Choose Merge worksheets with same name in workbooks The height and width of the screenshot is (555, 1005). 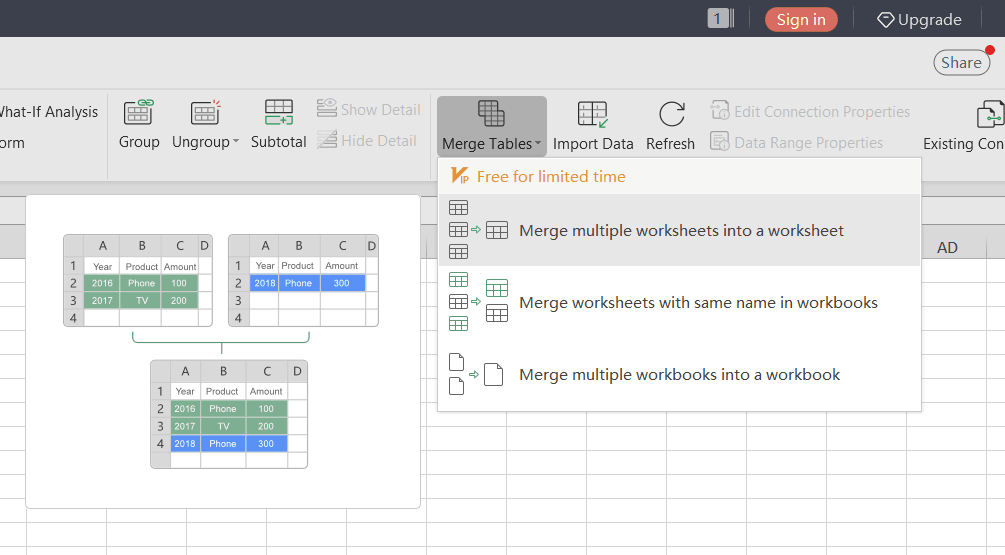pyautogui.click(x=697, y=303)
